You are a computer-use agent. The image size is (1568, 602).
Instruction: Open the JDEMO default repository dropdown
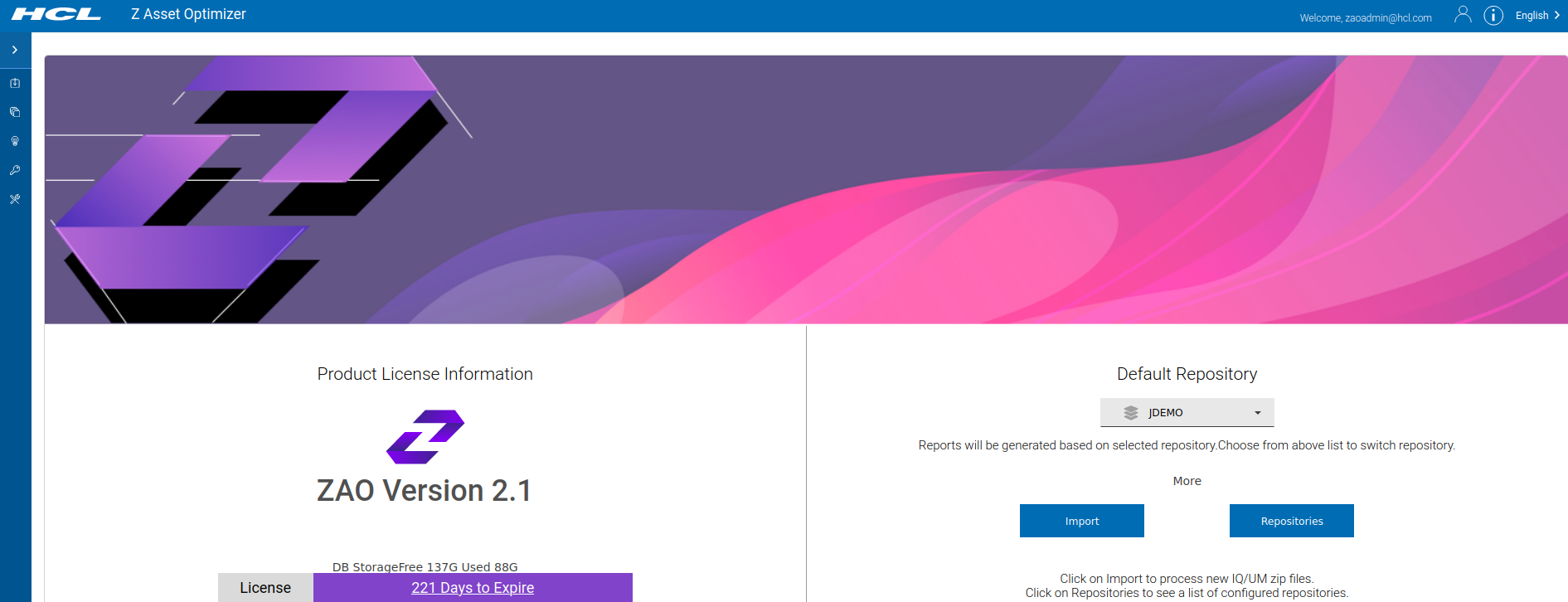[x=1187, y=412]
